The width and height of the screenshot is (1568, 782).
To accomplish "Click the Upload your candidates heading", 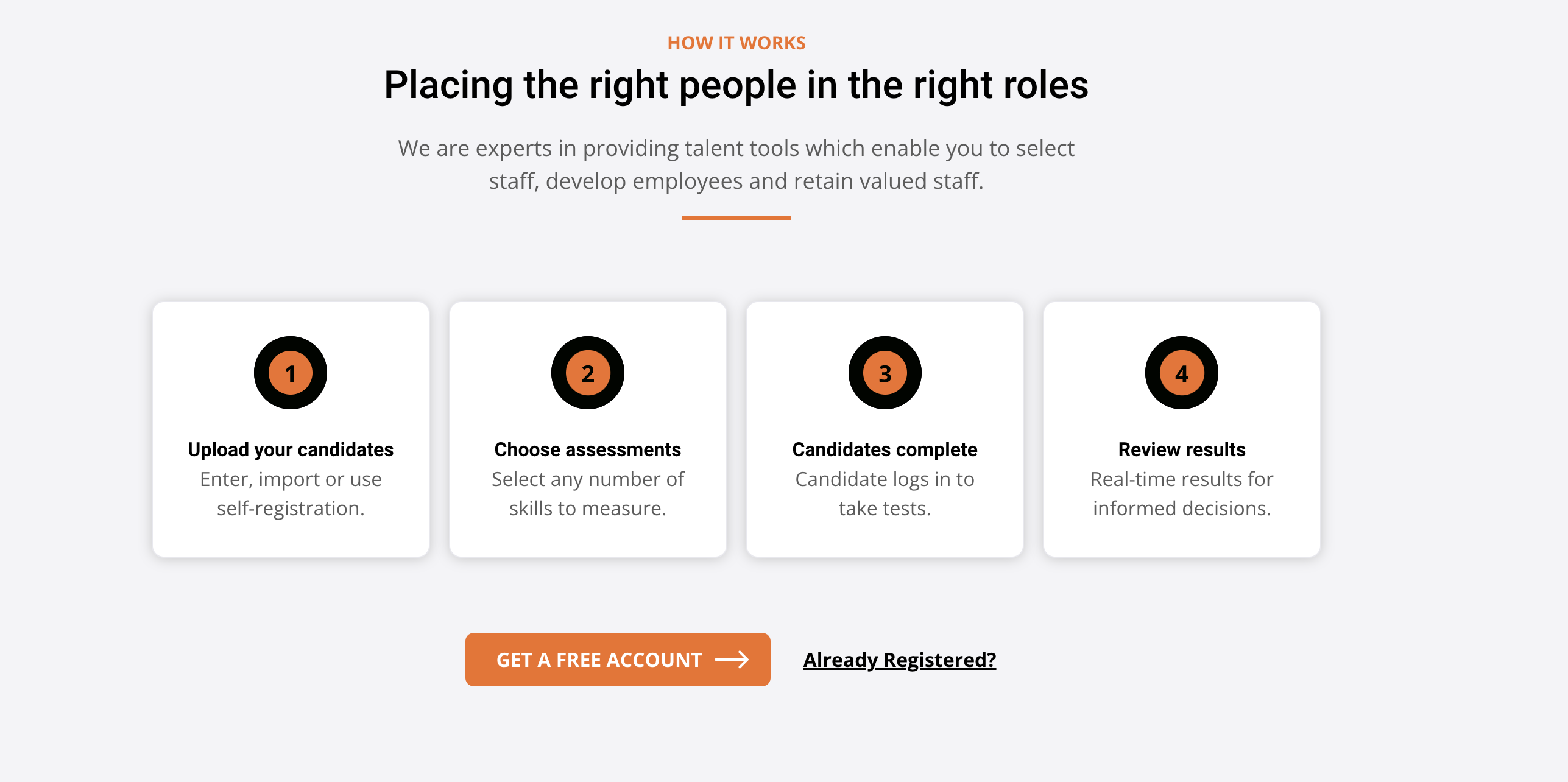I will (291, 449).
